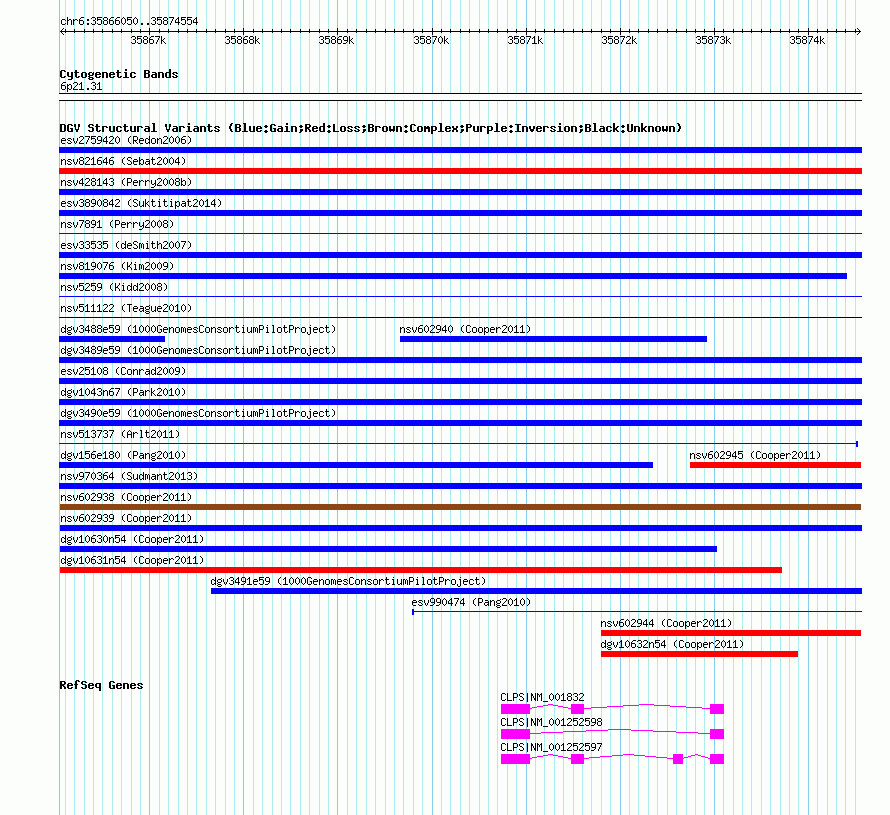Select the dgv156e180 (Pang2010) label
The height and width of the screenshot is (815, 890).
click(123, 455)
